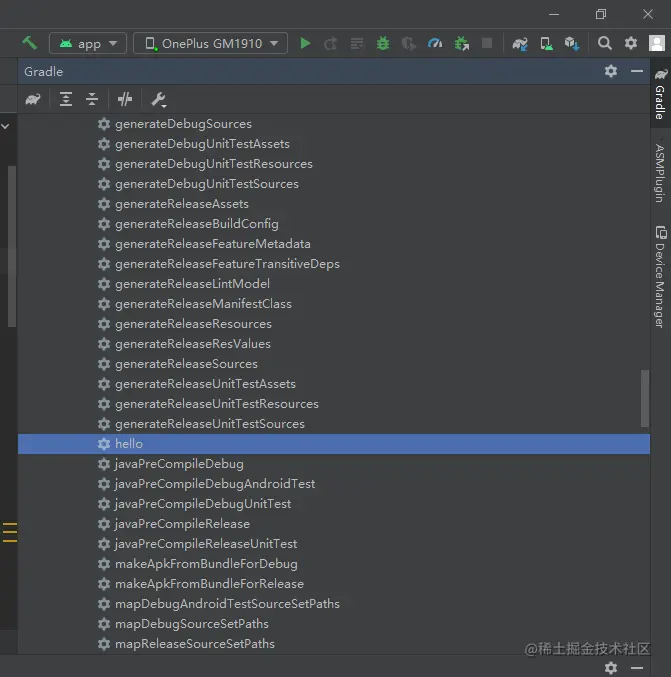
Task: Open the ASMPlugin side tab
Action: coord(659,173)
